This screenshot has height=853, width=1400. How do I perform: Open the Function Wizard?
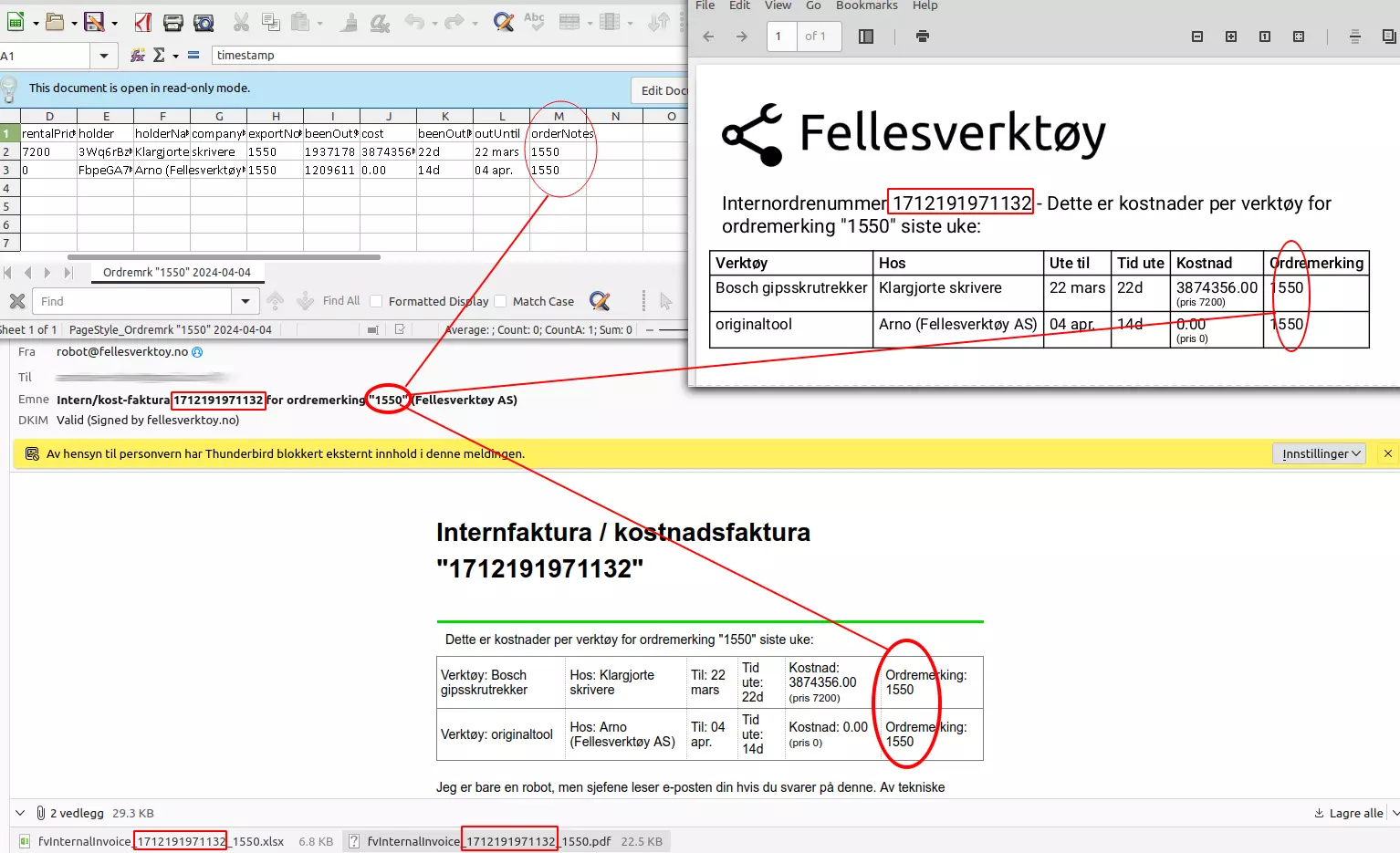136,55
